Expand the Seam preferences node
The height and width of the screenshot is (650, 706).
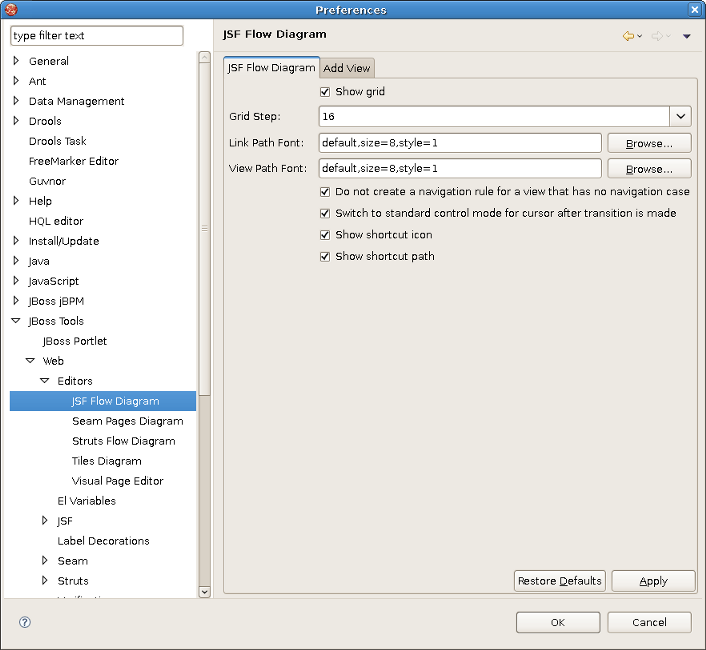45,561
